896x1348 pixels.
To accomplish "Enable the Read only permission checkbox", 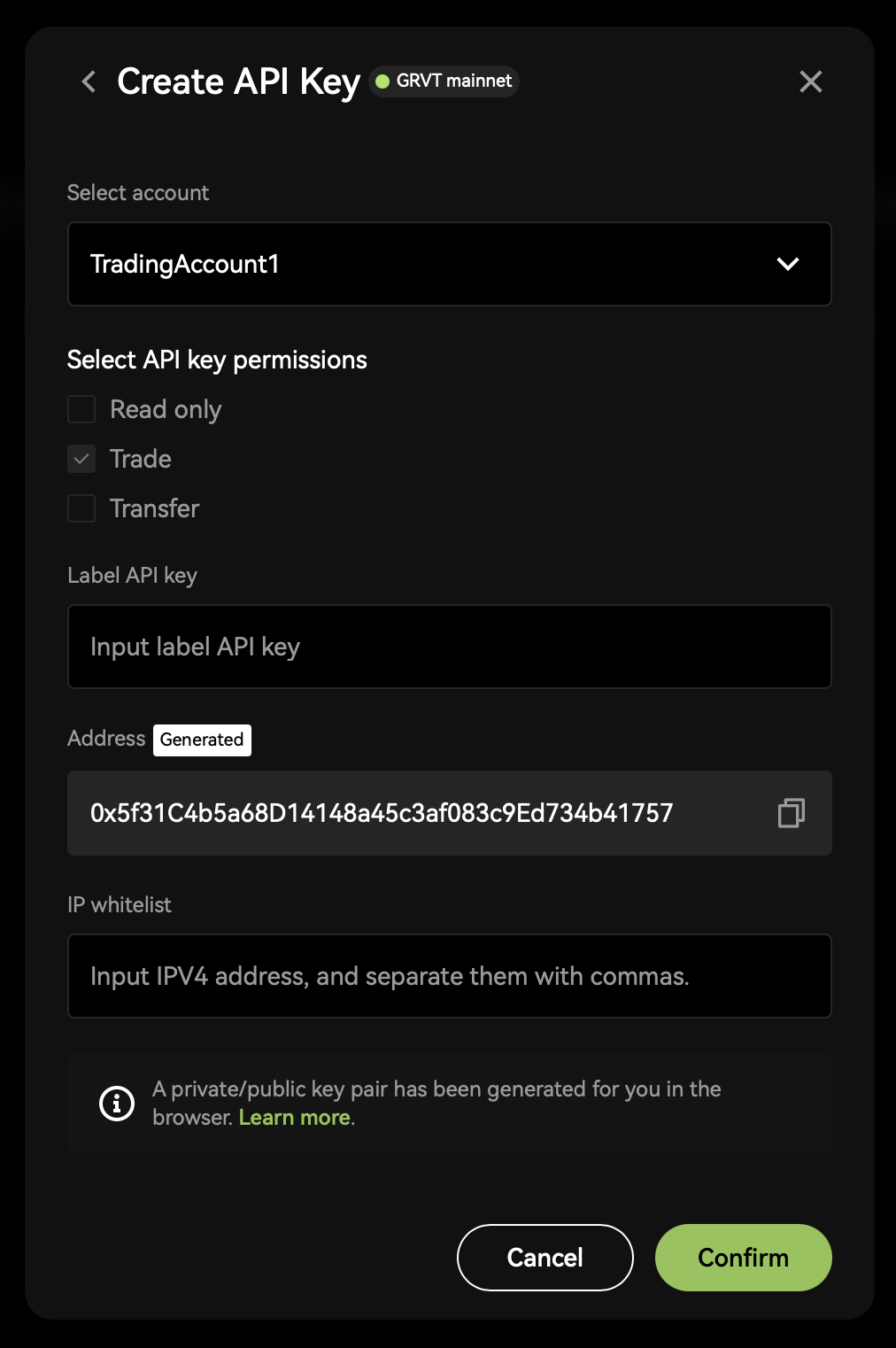I will (81, 409).
